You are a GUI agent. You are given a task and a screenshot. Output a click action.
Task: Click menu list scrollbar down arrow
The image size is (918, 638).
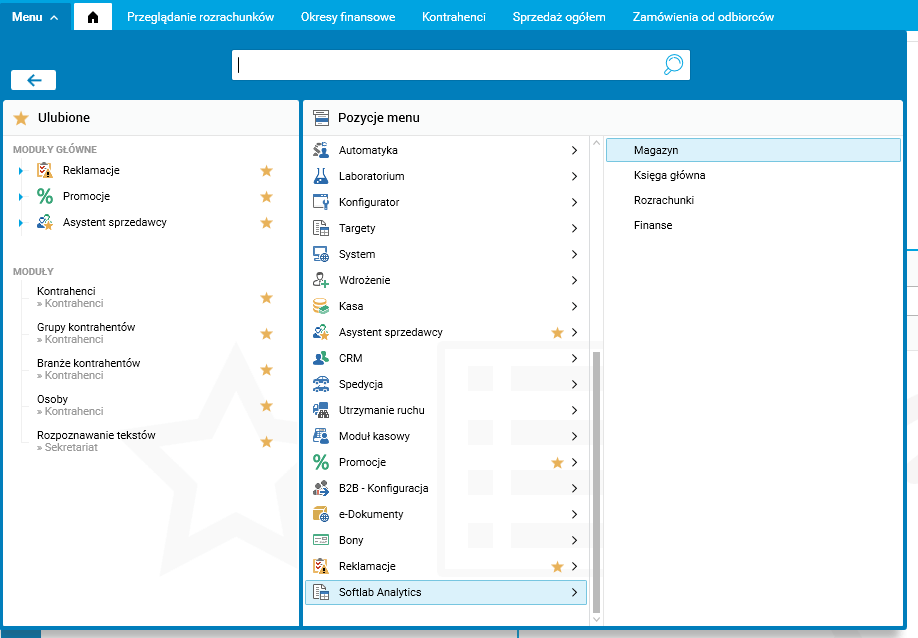[596, 619]
